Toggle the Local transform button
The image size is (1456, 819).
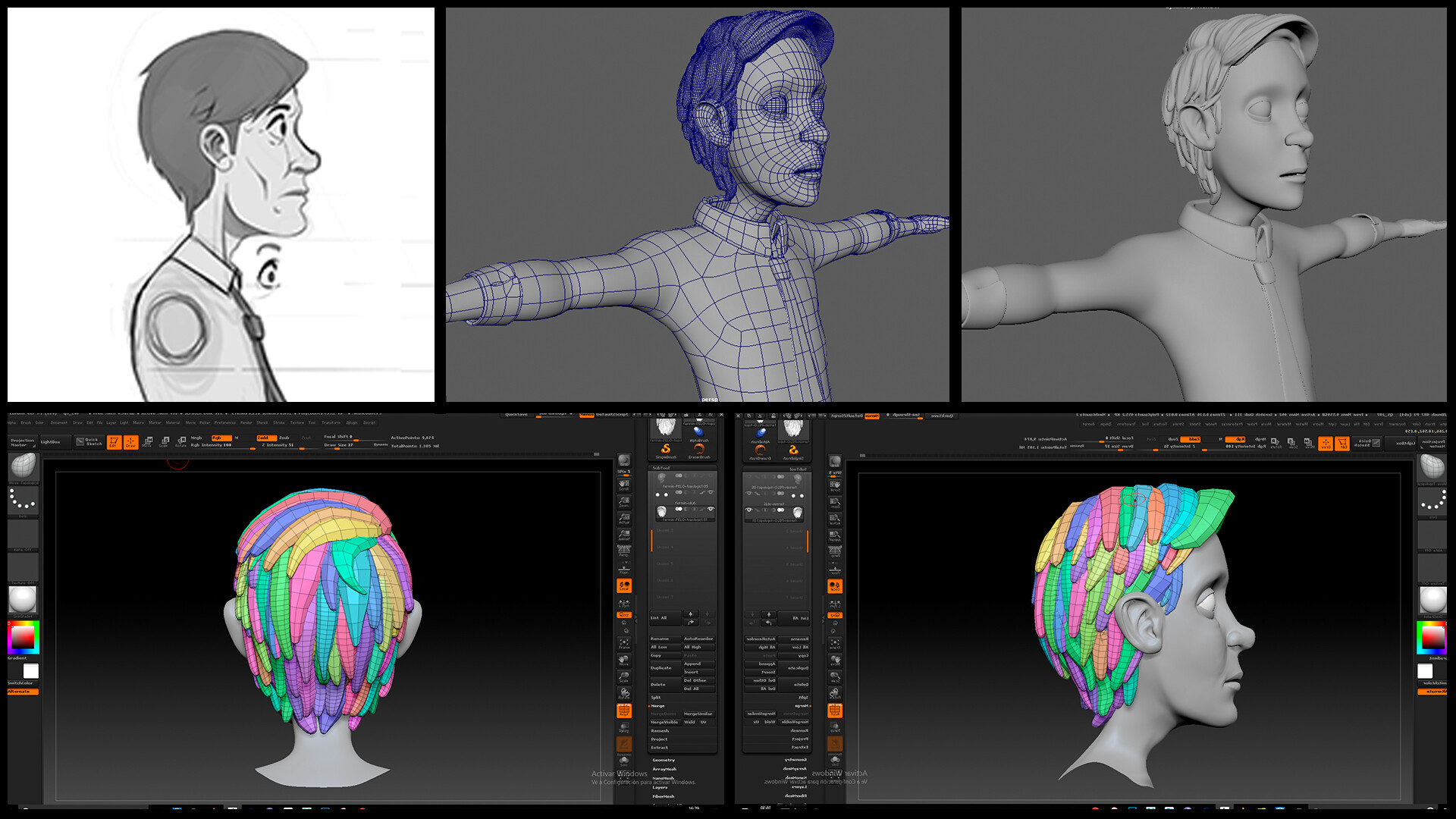pos(624,585)
